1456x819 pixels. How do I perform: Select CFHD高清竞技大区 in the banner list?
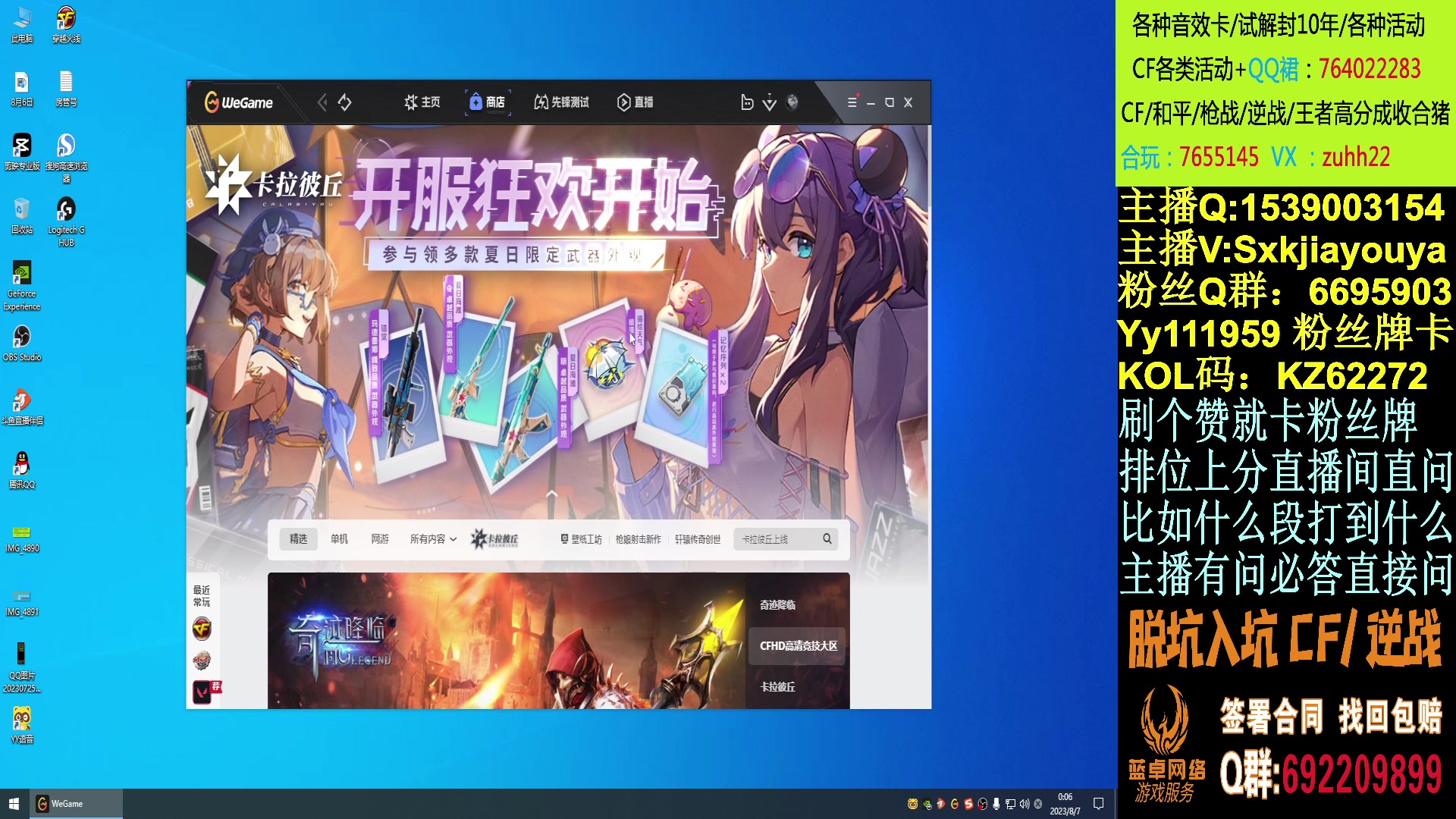click(x=799, y=646)
